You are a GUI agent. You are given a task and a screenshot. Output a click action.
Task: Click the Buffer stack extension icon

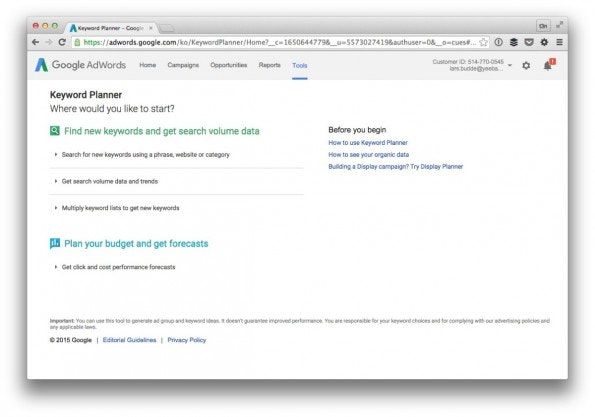514,42
